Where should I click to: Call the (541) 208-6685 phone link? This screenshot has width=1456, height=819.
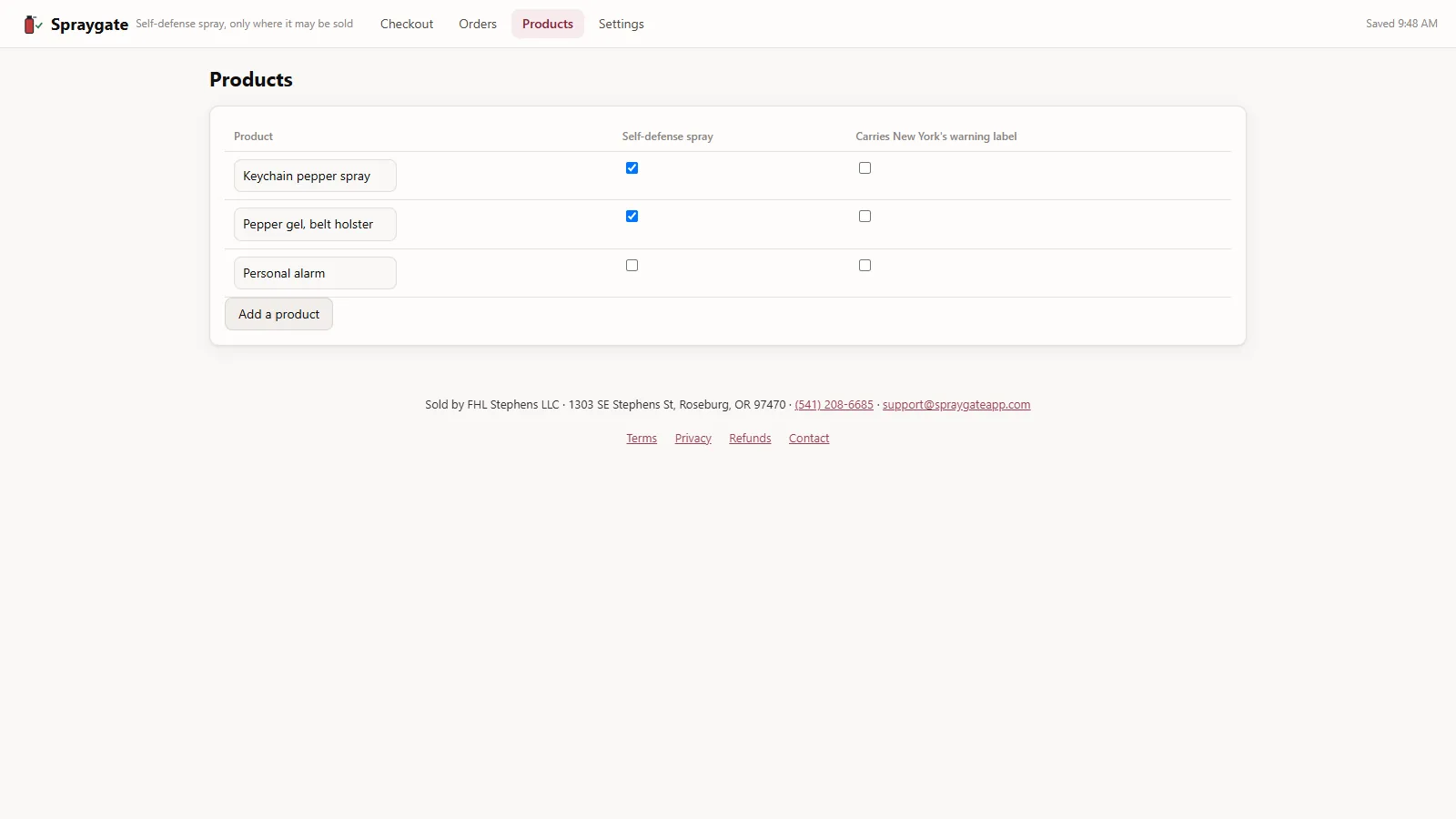coord(834,405)
